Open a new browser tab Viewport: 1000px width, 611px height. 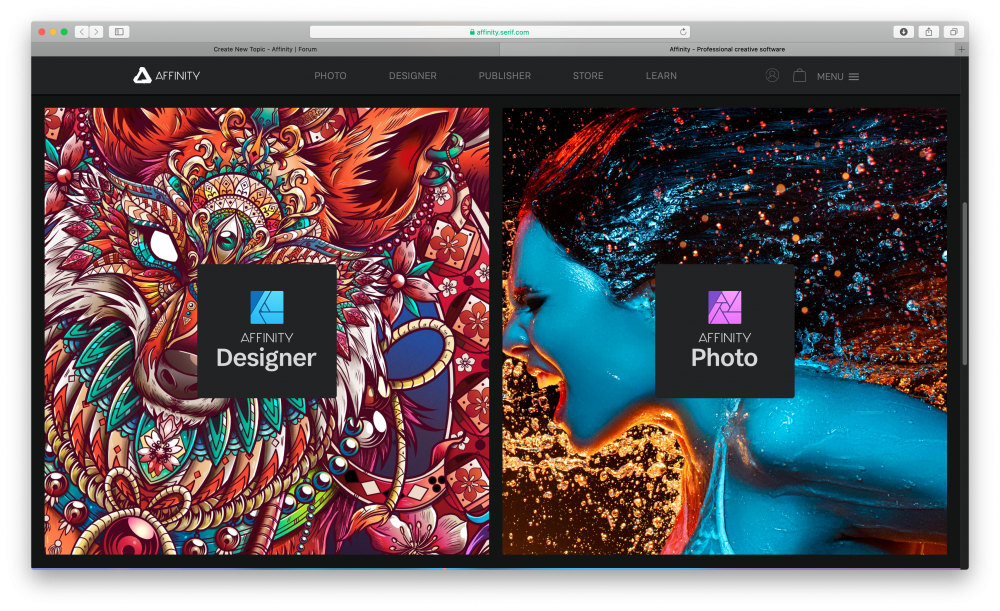[x=962, y=48]
